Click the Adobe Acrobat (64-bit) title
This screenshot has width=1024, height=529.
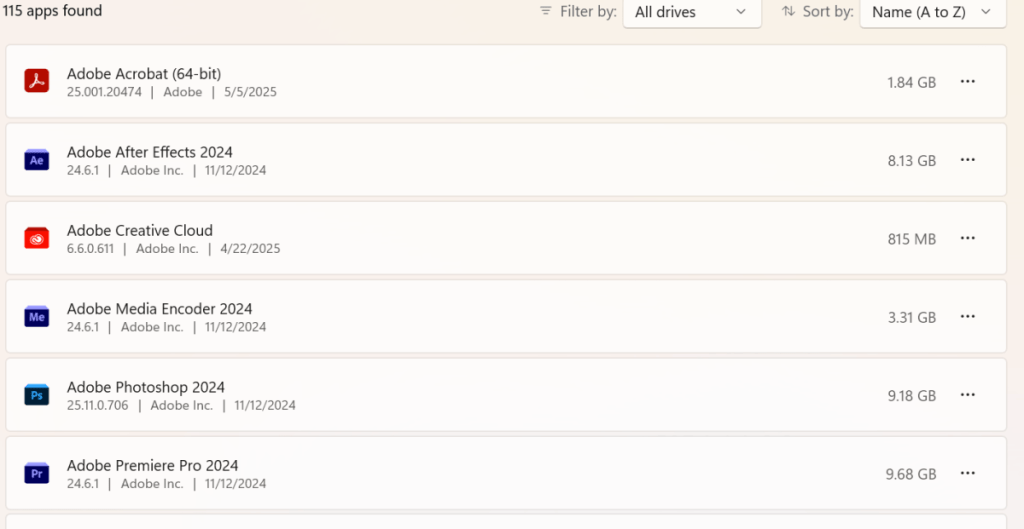click(144, 73)
